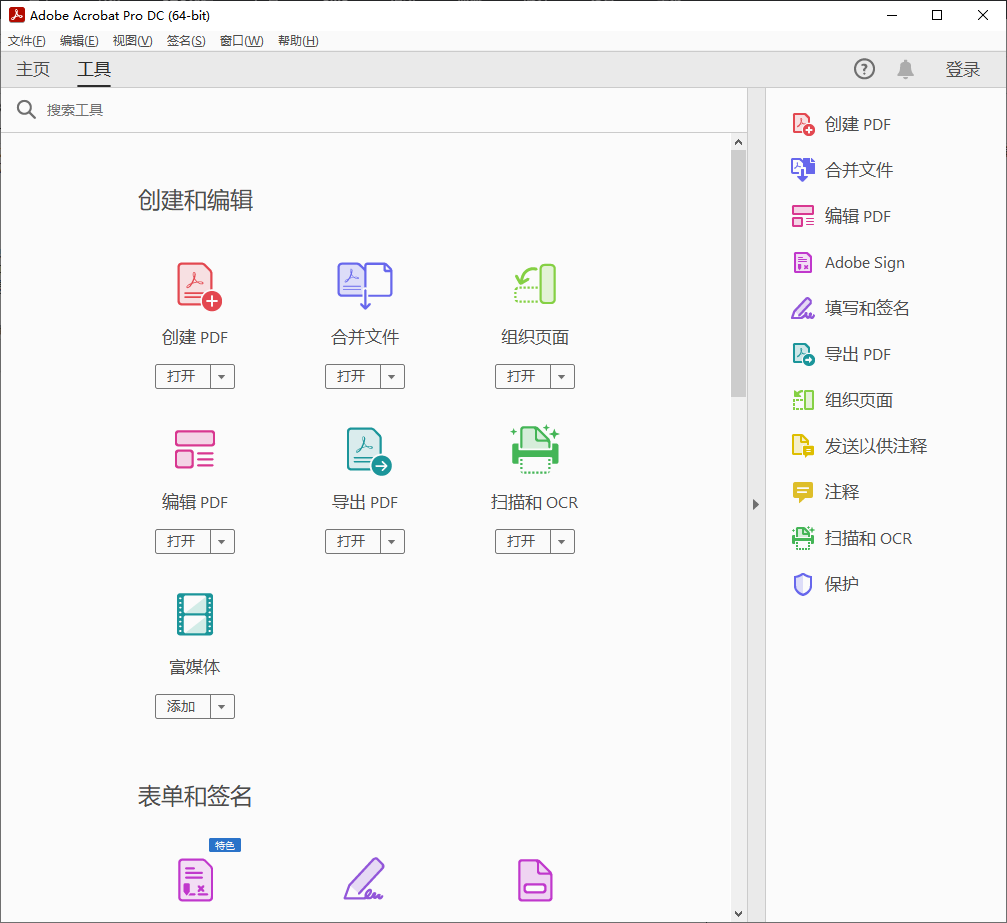Click the 富媒体 film strip icon

tap(195, 614)
